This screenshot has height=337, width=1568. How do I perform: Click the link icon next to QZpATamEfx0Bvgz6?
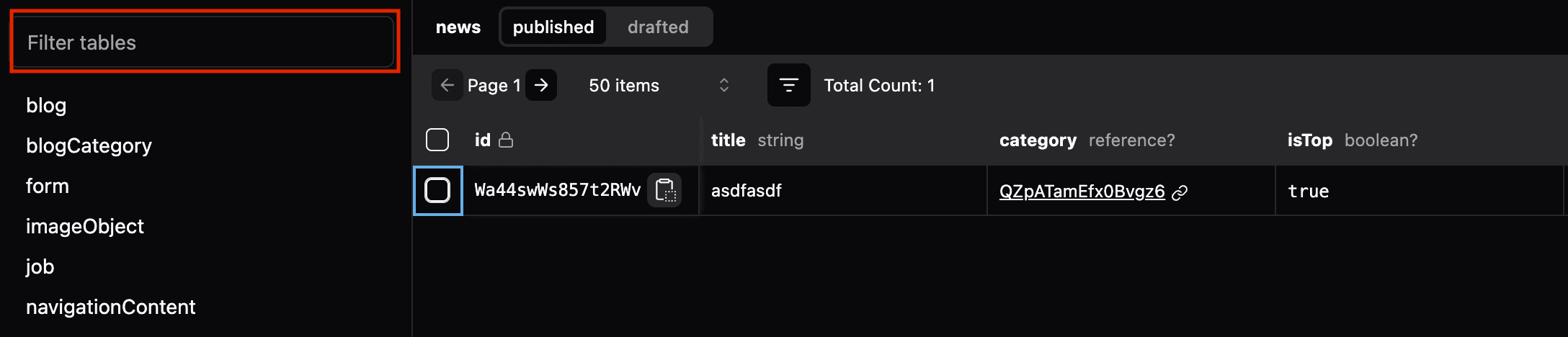coord(1180,192)
